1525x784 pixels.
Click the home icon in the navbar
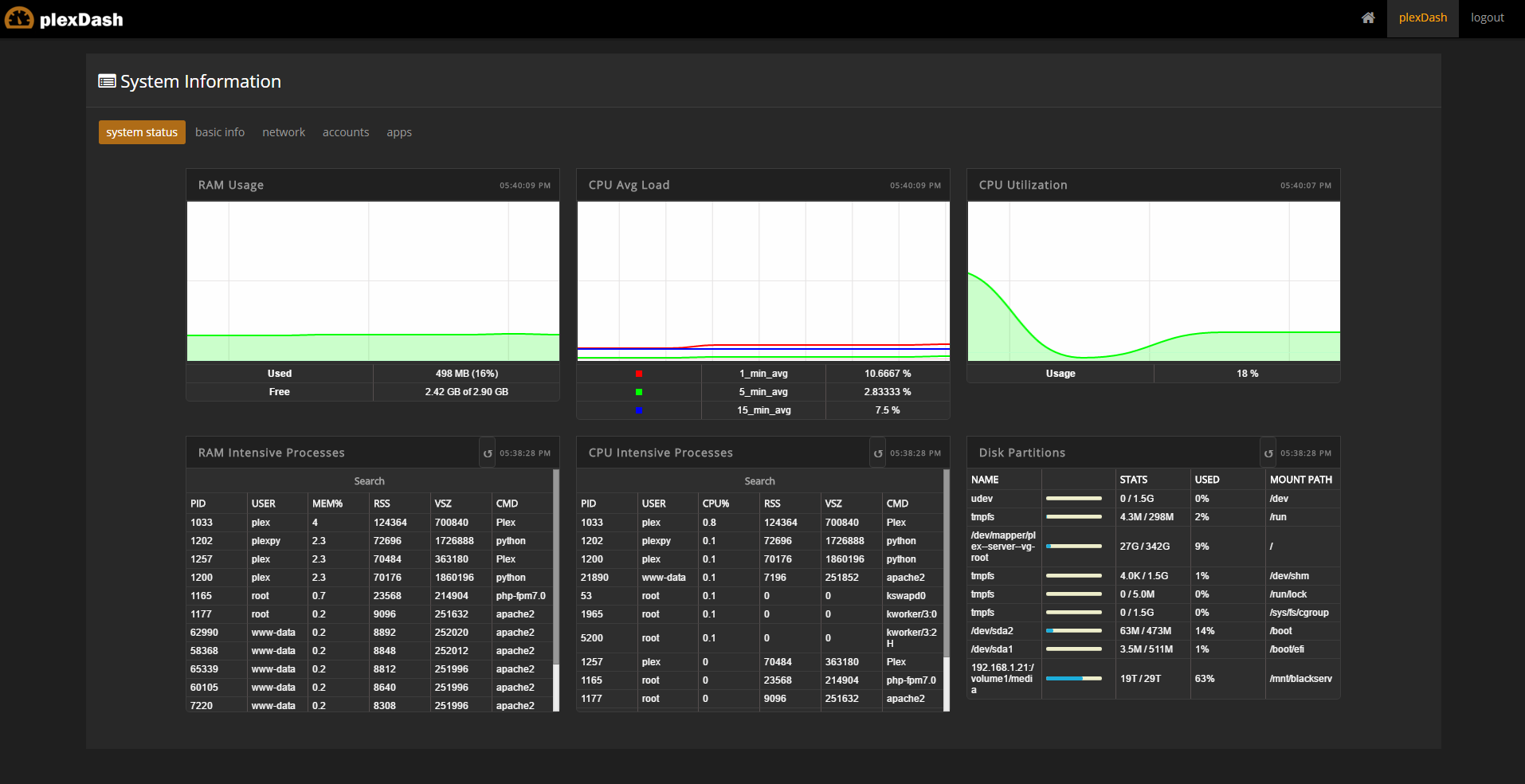[x=1368, y=18]
